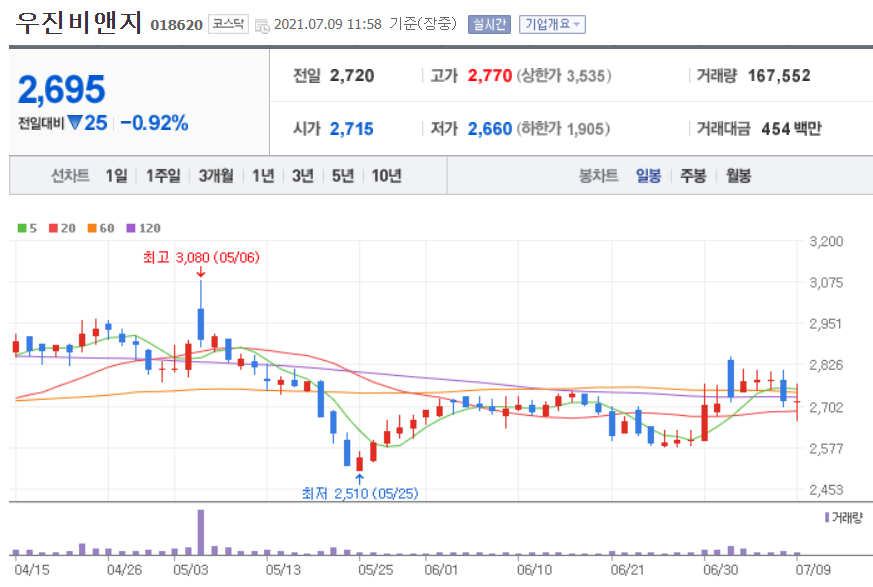873x587 pixels.
Task: Click the tallest volume bar near 05/06
Action: click(x=201, y=532)
